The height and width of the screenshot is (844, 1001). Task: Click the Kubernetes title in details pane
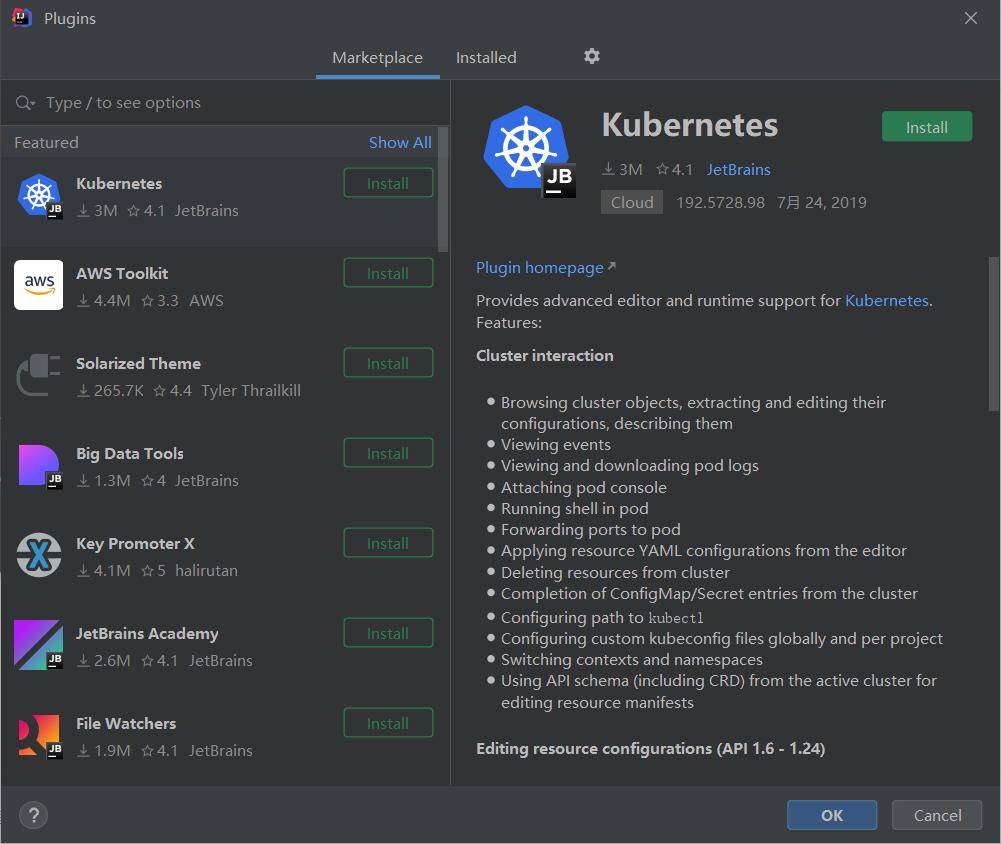click(689, 124)
